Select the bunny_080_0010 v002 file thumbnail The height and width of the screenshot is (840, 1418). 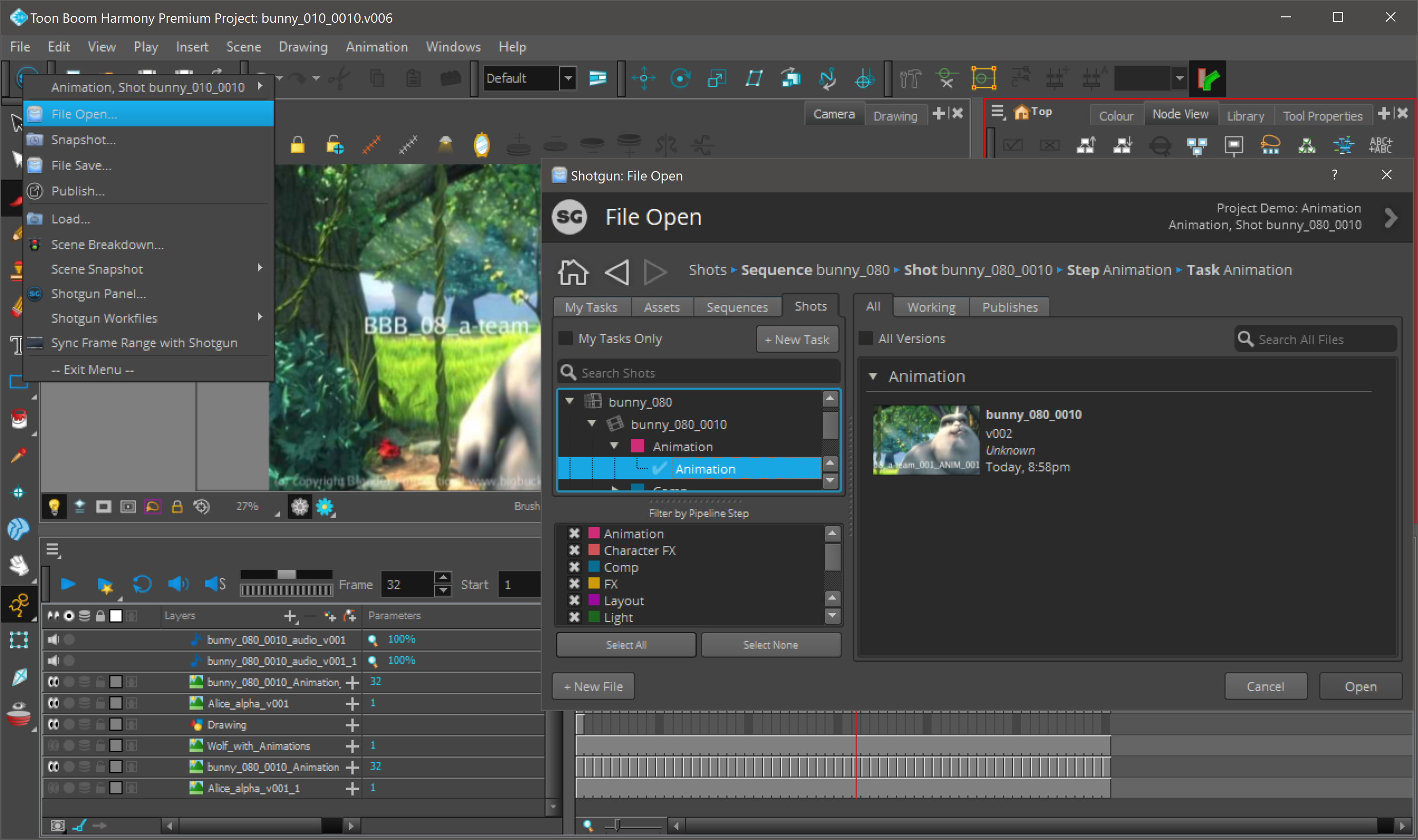point(926,440)
